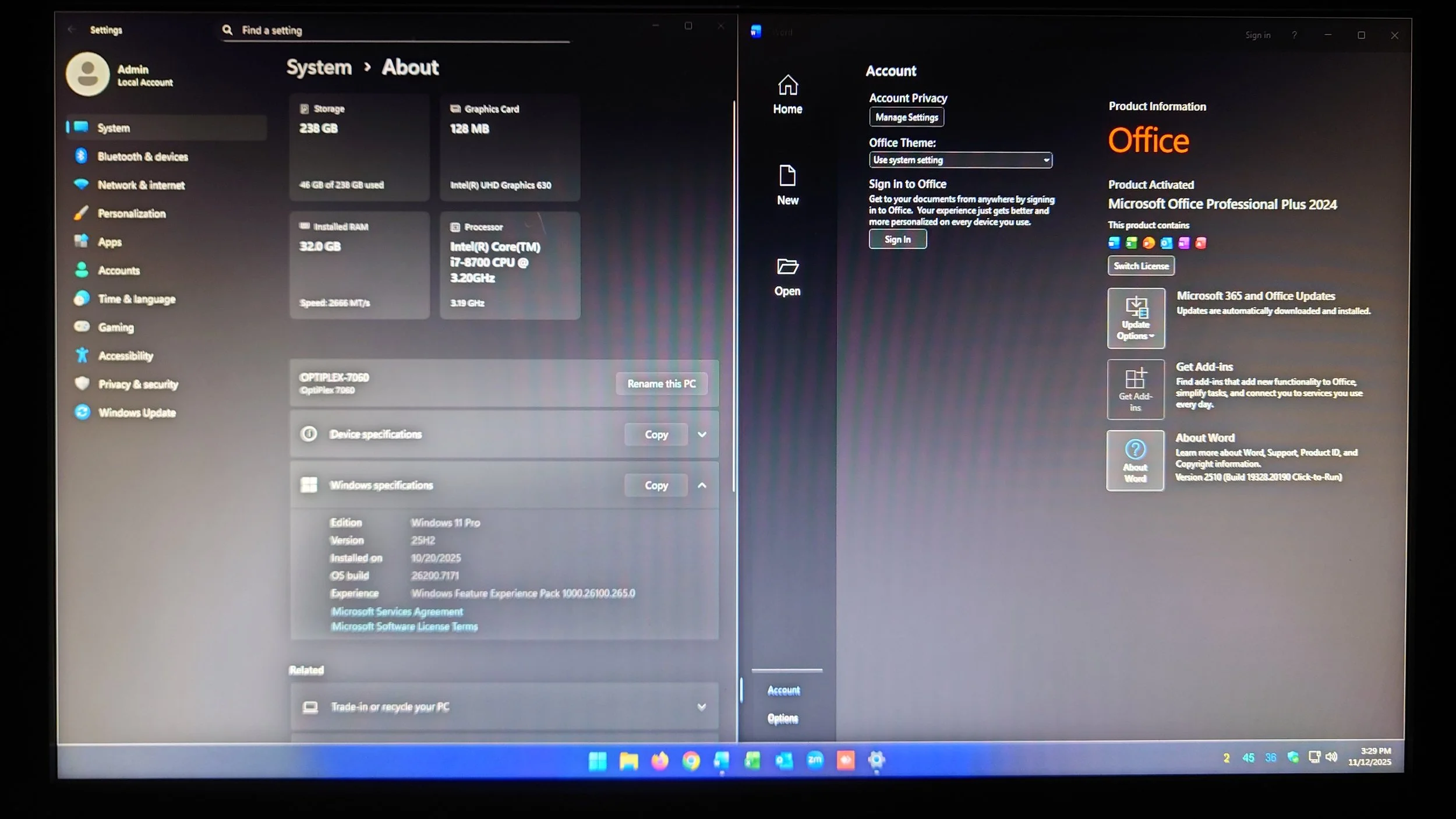Expand the Device specifications section
The width and height of the screenshot is (1456, 819).
click(702, 435)
